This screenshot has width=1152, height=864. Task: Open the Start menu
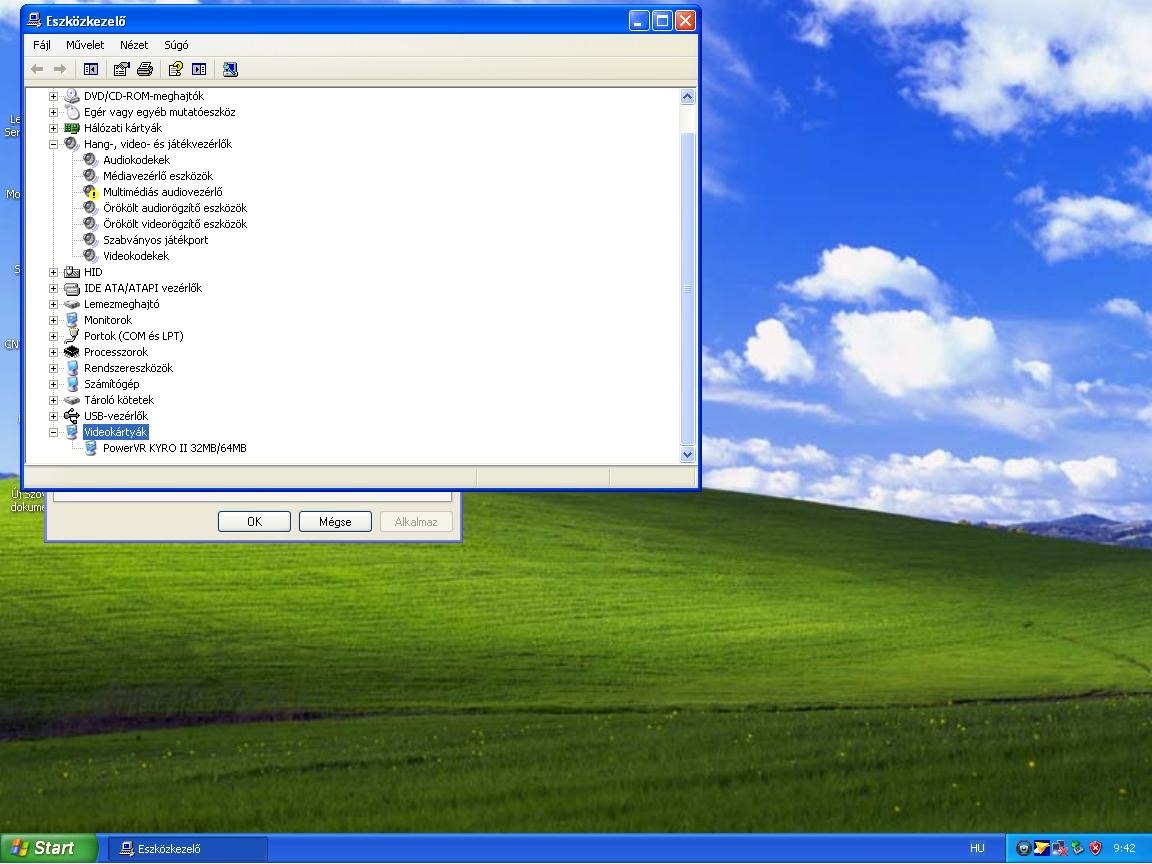[x=48, y=849]
